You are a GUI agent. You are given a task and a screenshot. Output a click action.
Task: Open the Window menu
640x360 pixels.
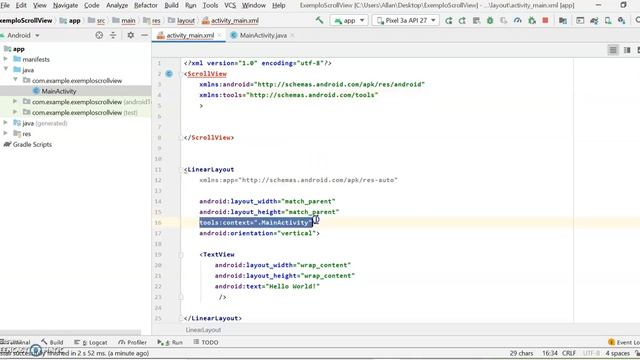(254, 5)
